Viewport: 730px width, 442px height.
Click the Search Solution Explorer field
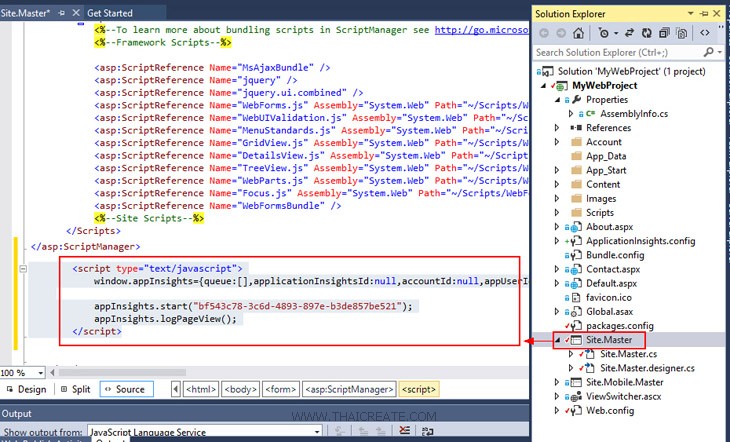[x=619, y=52]
